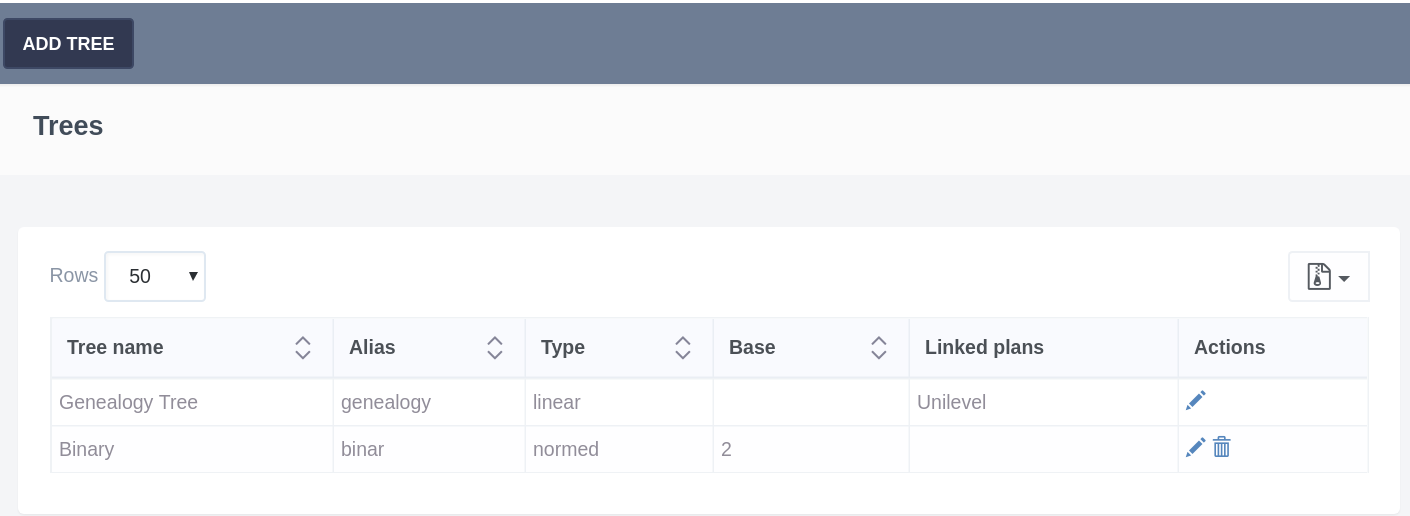The width and height of the screenshot is (1410, 516).
Task: Click the normed type cell
Action: pos(566,449)
